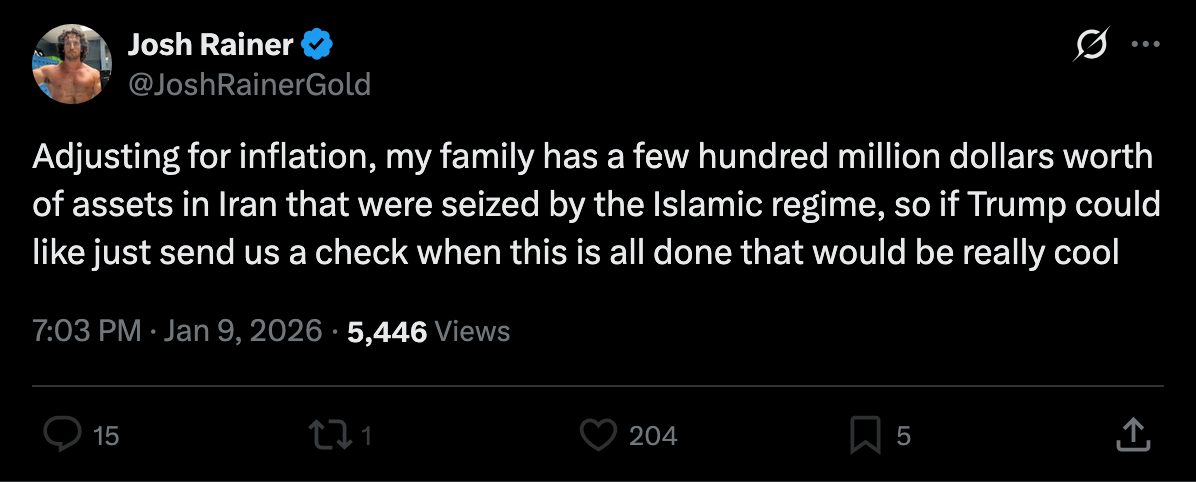This screenshot has width=1196, height=482.
Task: Open the @JoshRainerGold handle link
Action: [249, 84]
